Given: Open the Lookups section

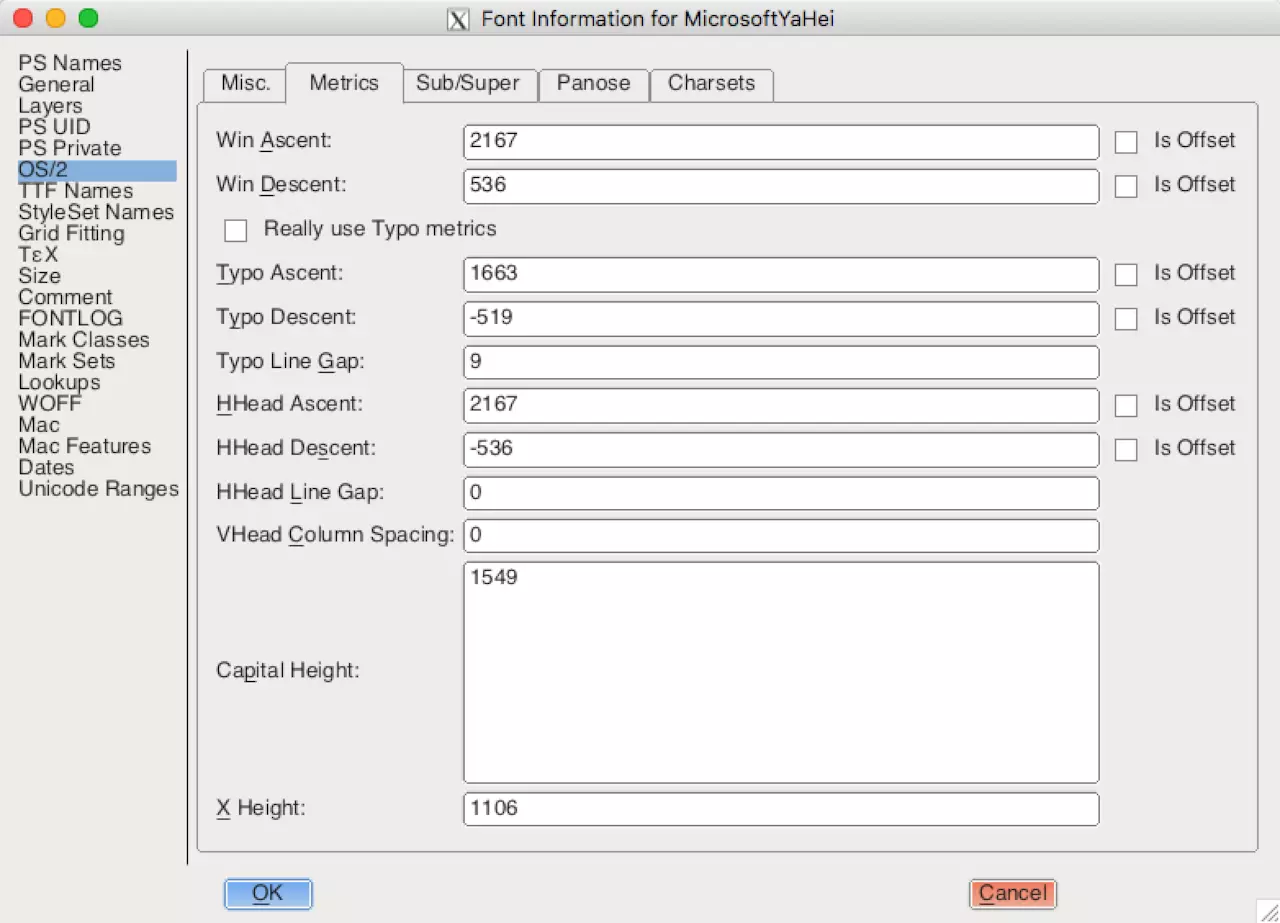Looking at the screenshot, I should [x=59, y=382].
